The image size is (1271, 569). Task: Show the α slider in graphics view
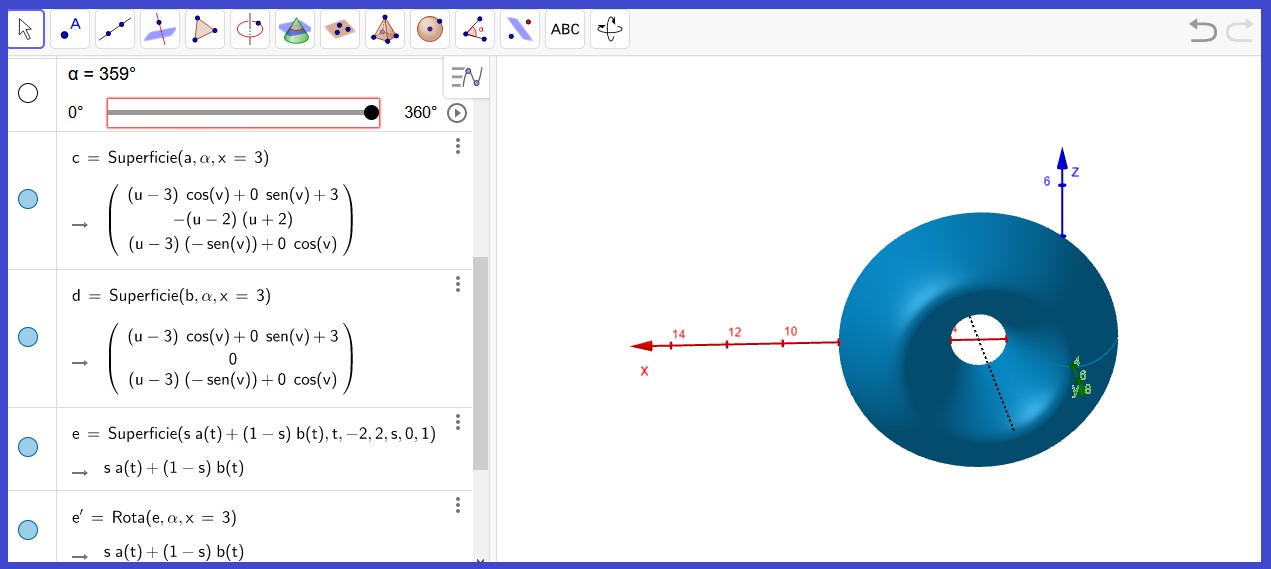point(28,93)
